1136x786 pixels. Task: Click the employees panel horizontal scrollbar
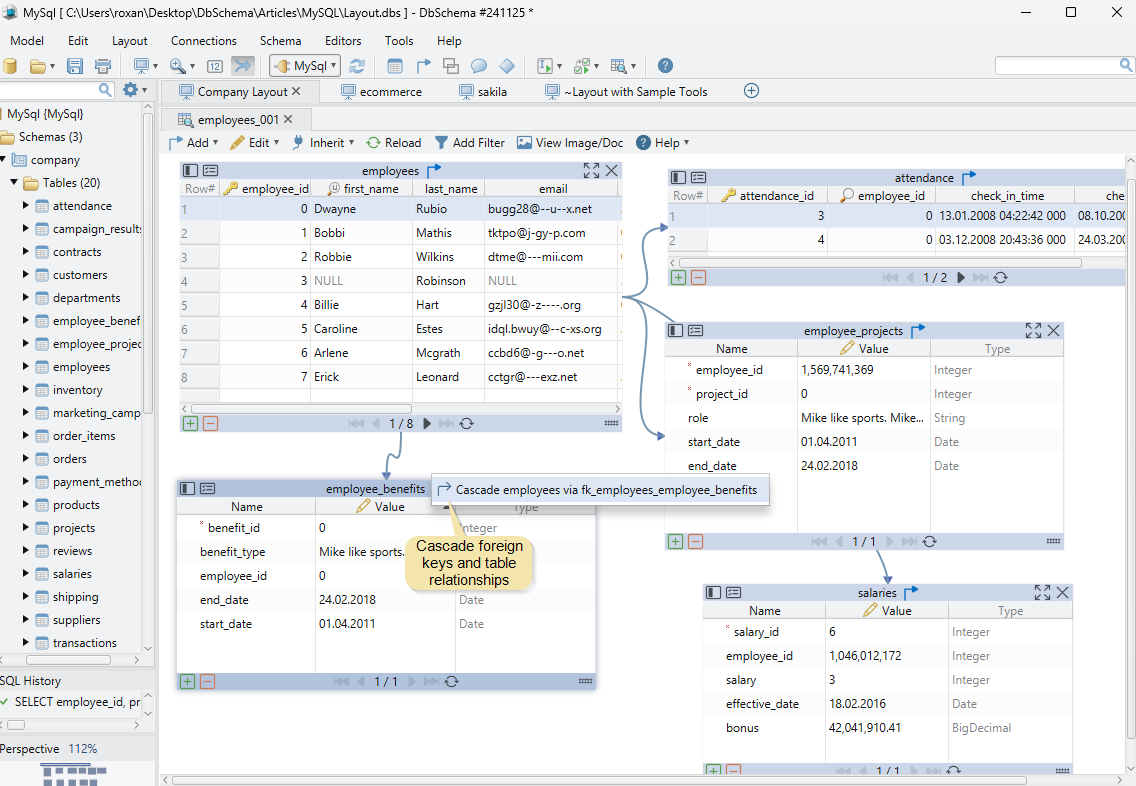tap(301, 409)
